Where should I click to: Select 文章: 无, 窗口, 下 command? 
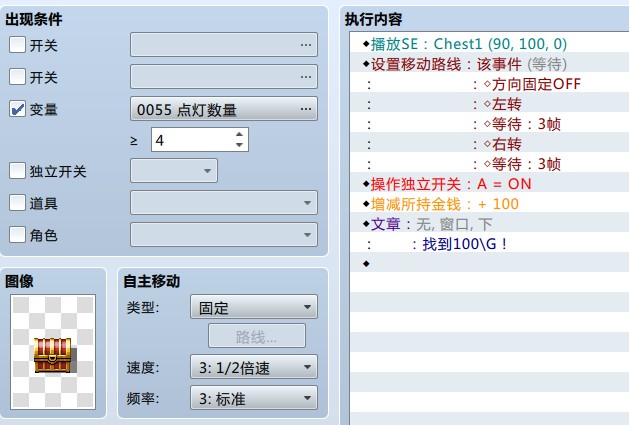point(489,224)
